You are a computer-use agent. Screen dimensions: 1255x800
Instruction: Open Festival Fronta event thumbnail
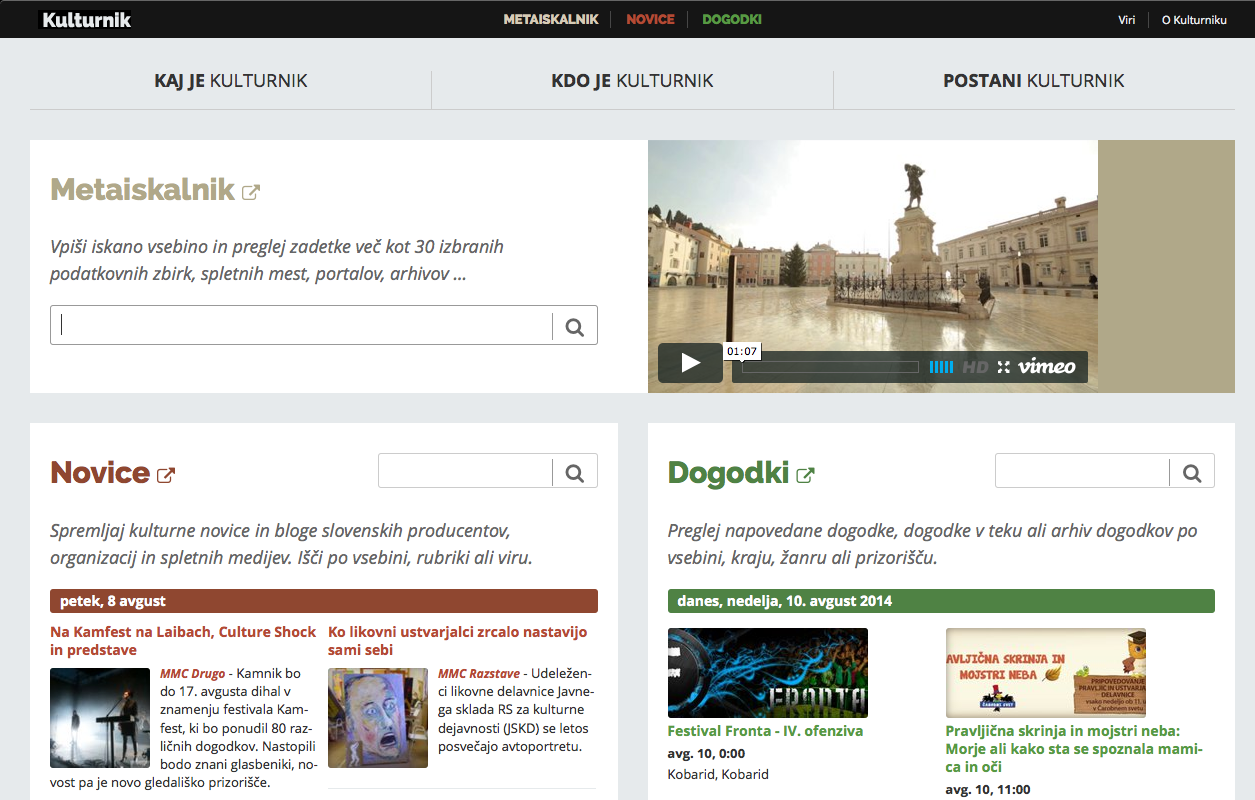tap(767, 672)
